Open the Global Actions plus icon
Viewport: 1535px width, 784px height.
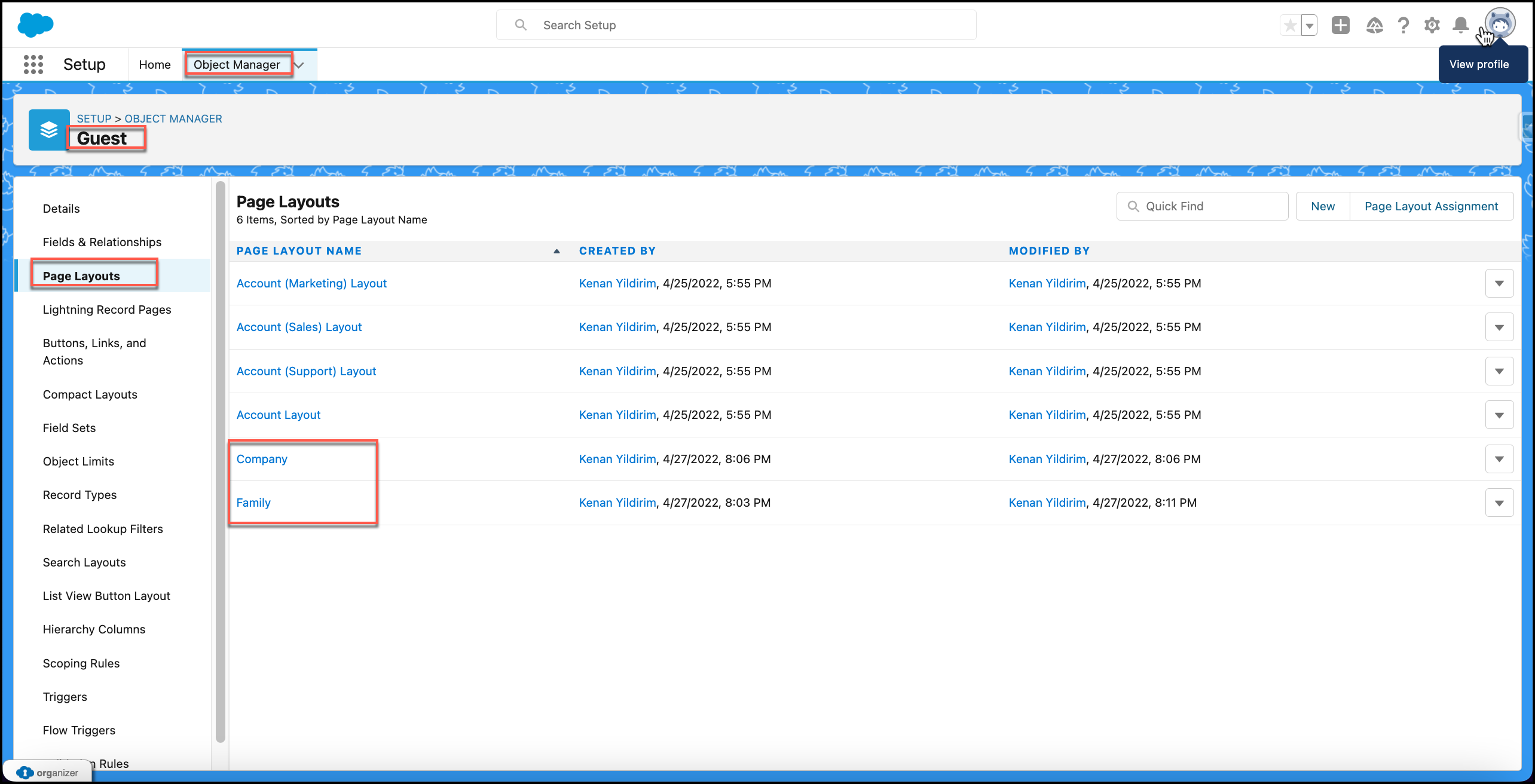coord(1341,25)
